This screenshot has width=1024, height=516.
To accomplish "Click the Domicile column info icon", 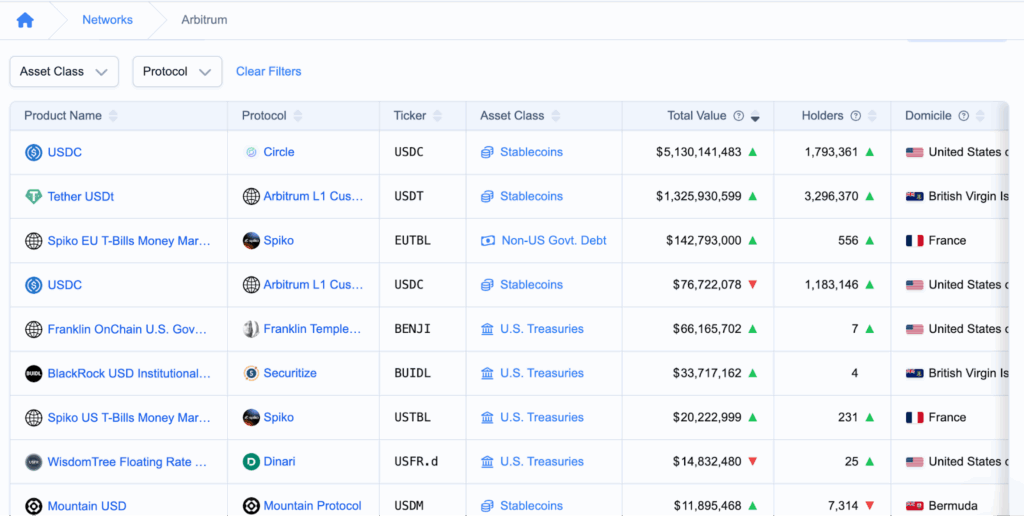I will [x=963, y=116].
